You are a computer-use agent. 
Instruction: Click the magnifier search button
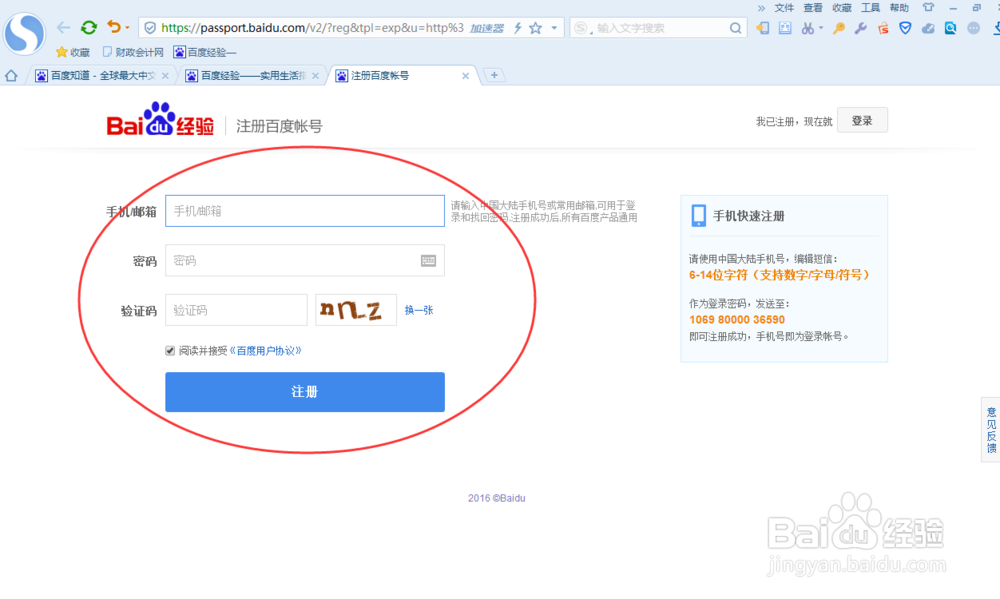pyautogui.click(x=735, y=28)
